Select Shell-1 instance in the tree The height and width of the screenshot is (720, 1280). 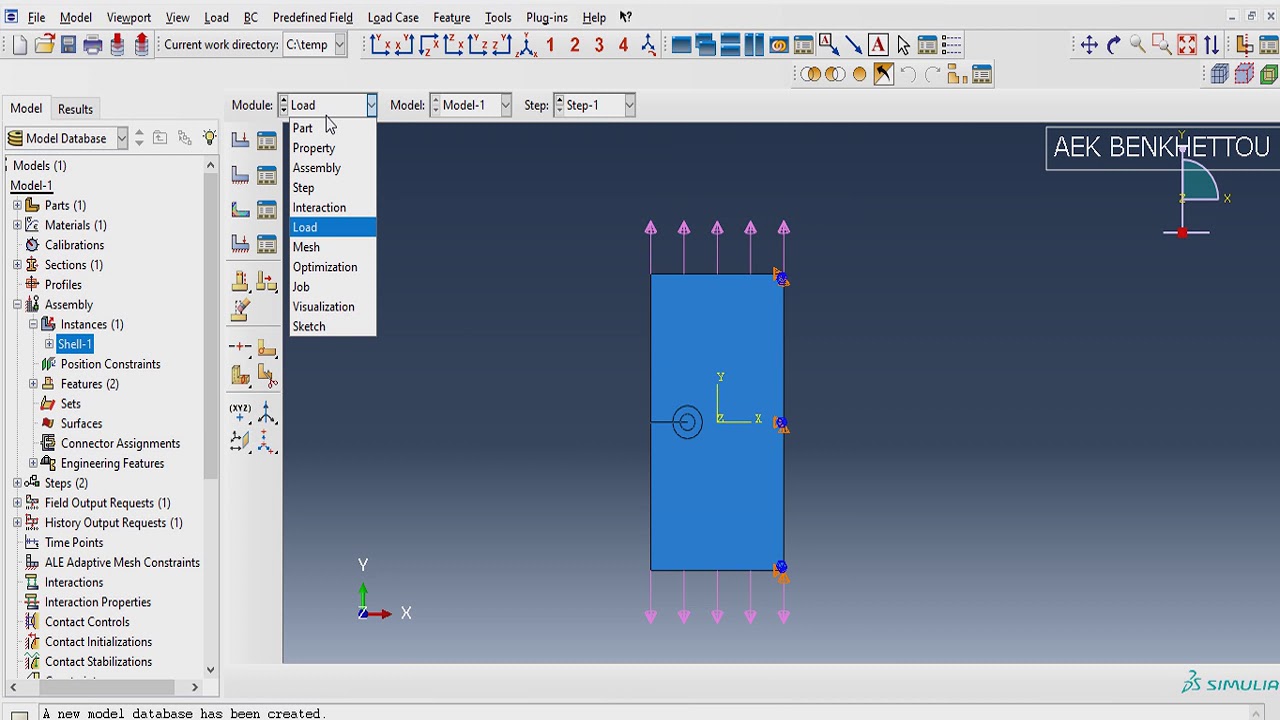(x=75, y=344)
